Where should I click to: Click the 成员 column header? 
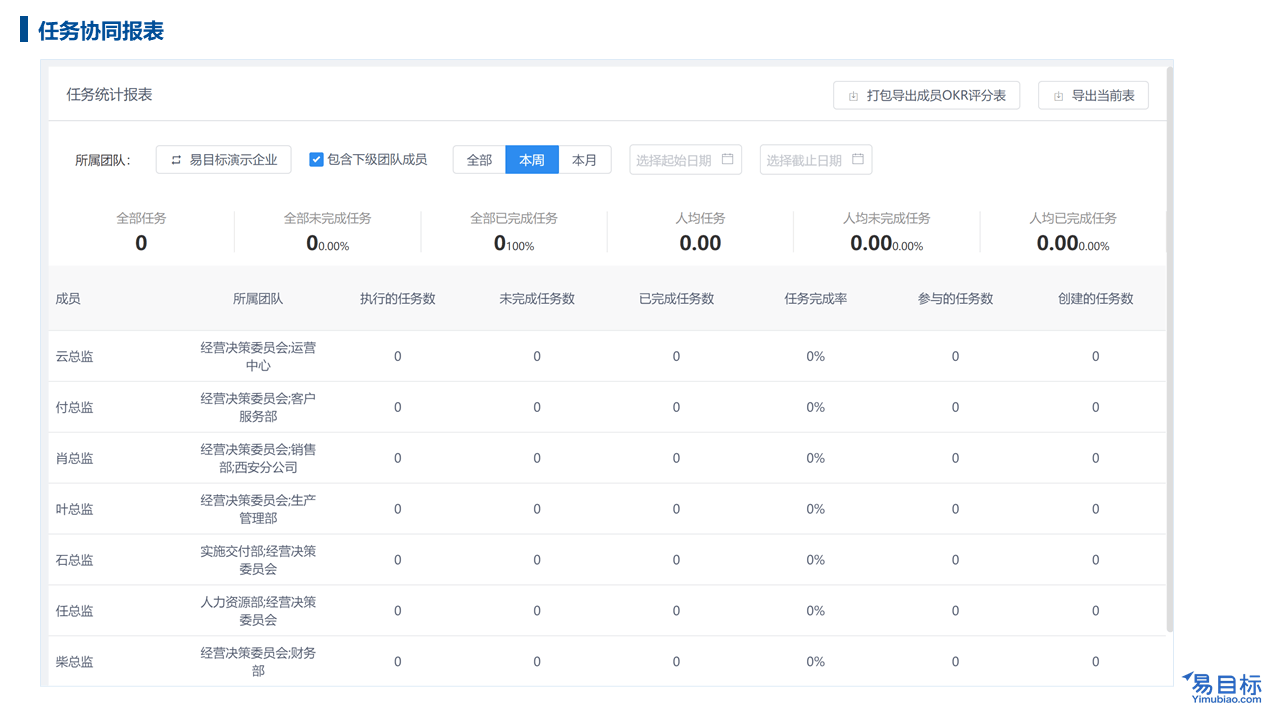click(68, 299)
